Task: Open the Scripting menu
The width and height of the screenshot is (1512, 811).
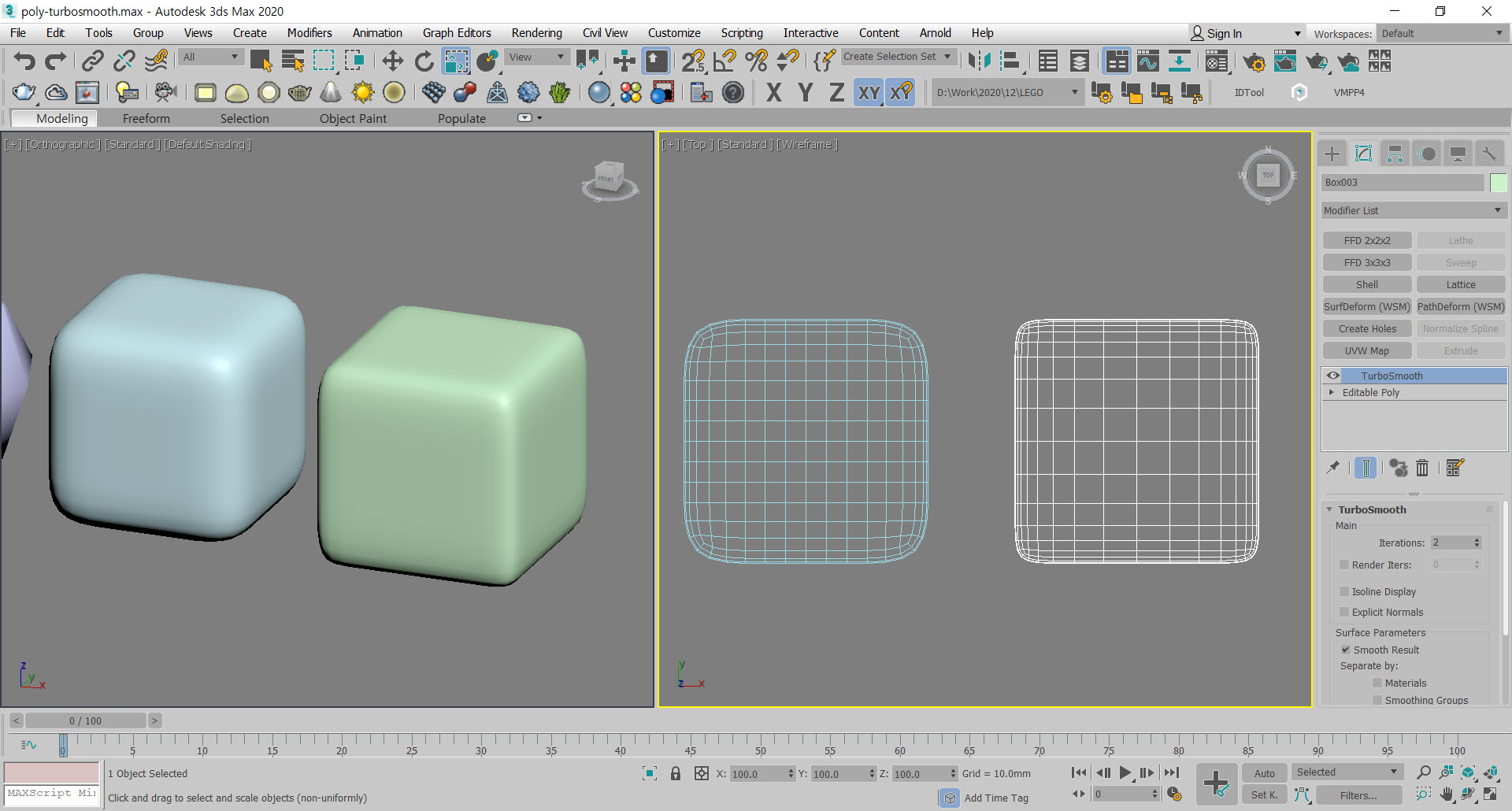Action: [742, 33]
